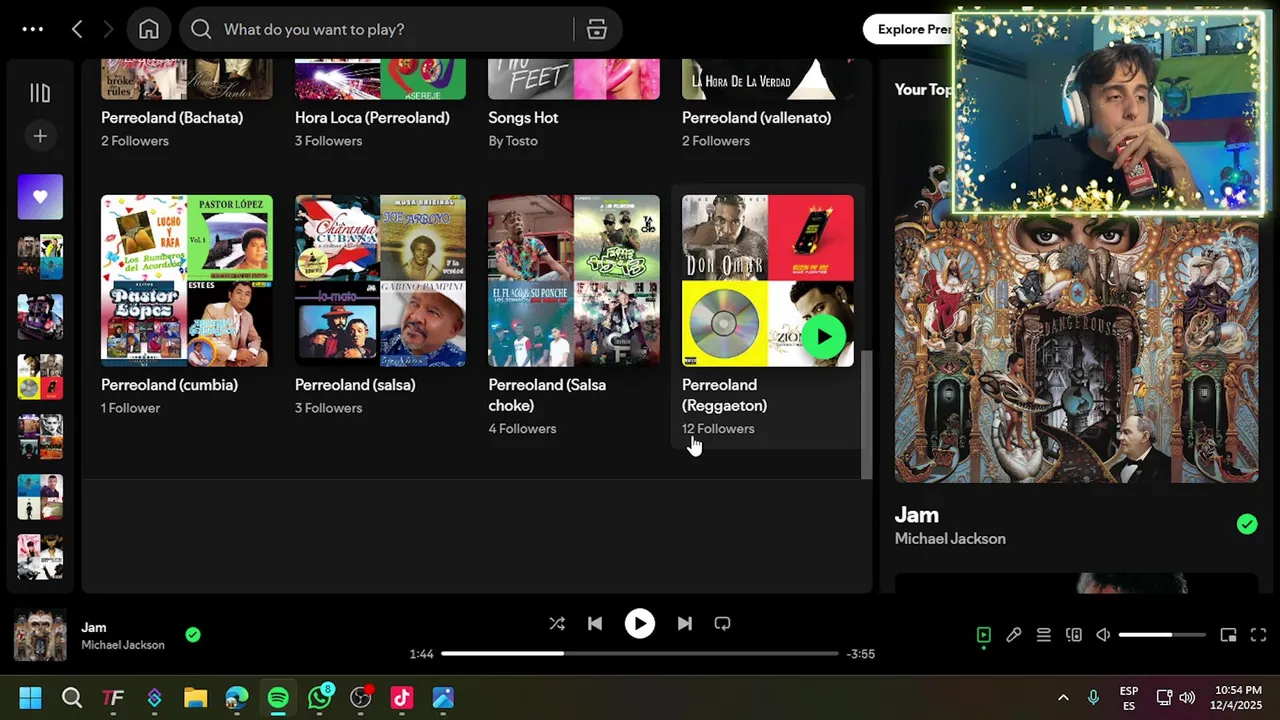The height and width of the screenshot is (720, 1280).
Task: Switch the ESP ES input language
Action: 1129,698
